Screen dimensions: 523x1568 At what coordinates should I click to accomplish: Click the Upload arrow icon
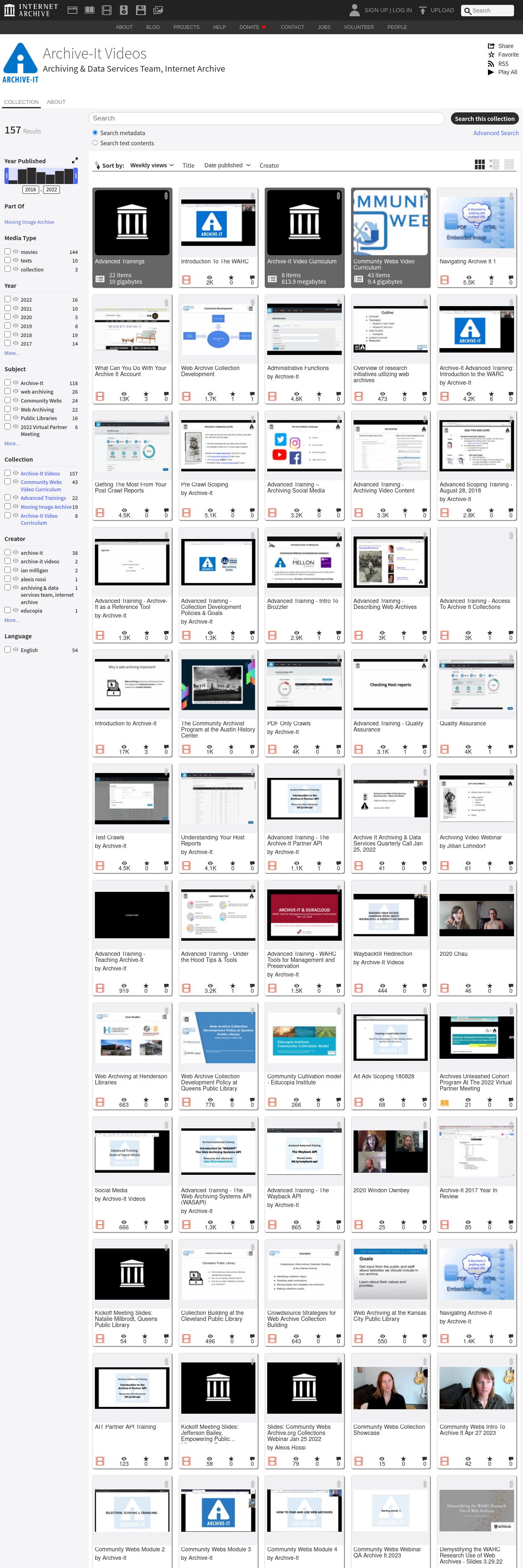[422, 10]
